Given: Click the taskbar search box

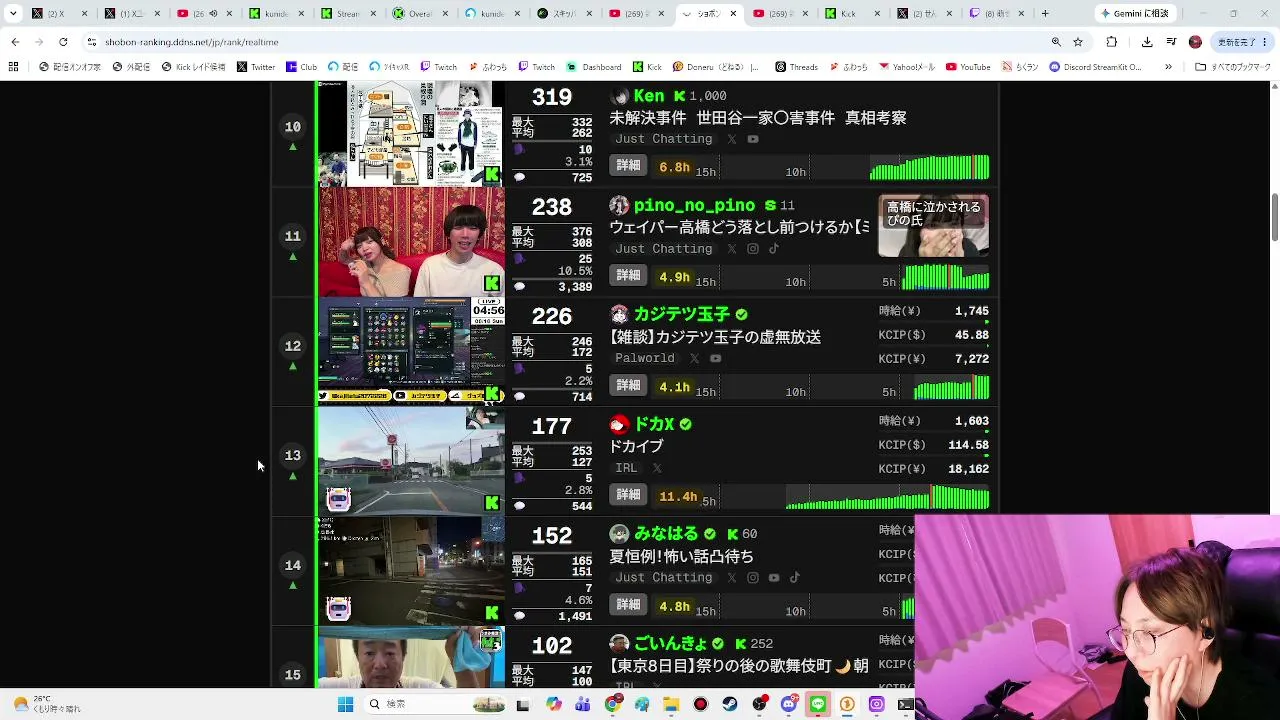Looking at the screenshot, I should 436,704.
